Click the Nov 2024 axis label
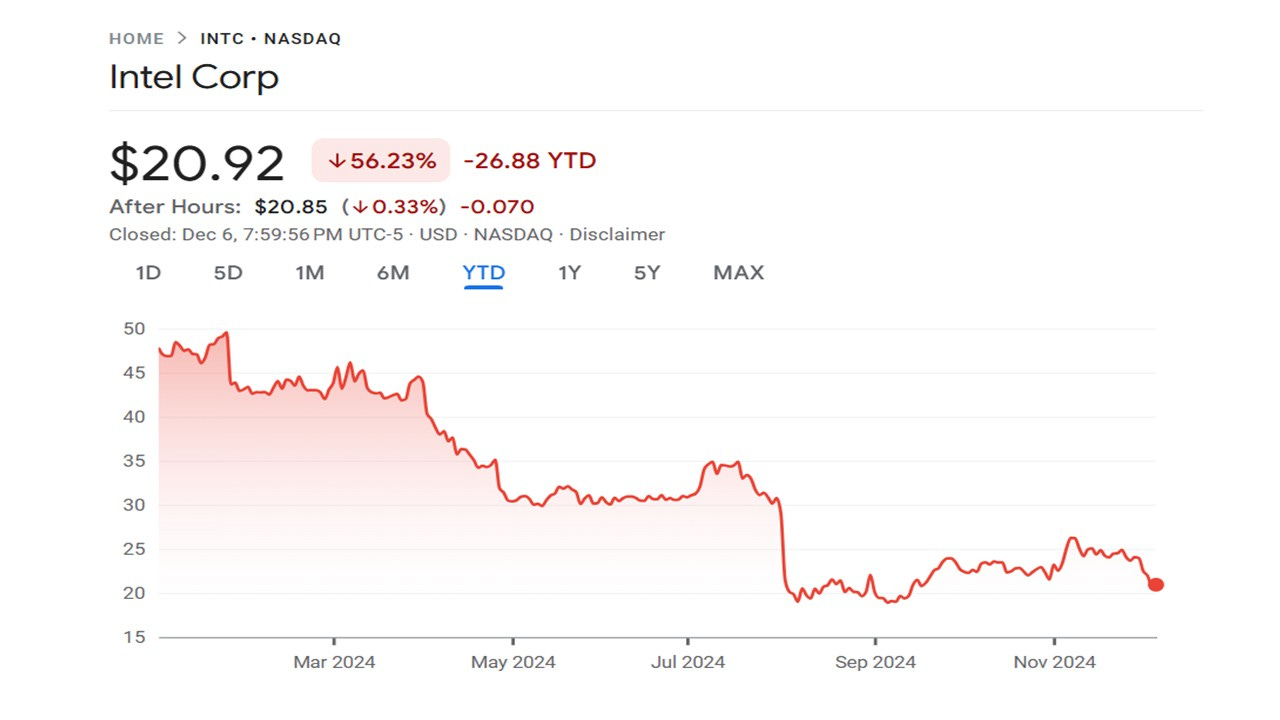1280x720 pixels. pos(1055,662)
